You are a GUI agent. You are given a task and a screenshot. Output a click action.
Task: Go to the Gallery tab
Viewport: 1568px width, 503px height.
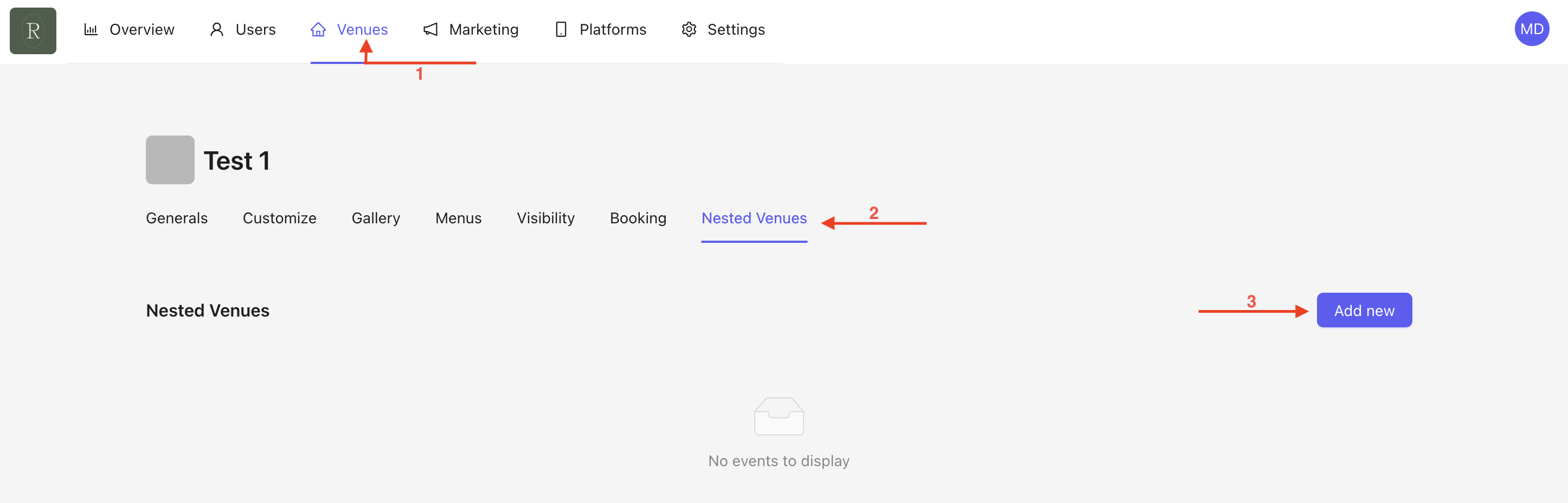pyautogui.click(x=376, y=218)
